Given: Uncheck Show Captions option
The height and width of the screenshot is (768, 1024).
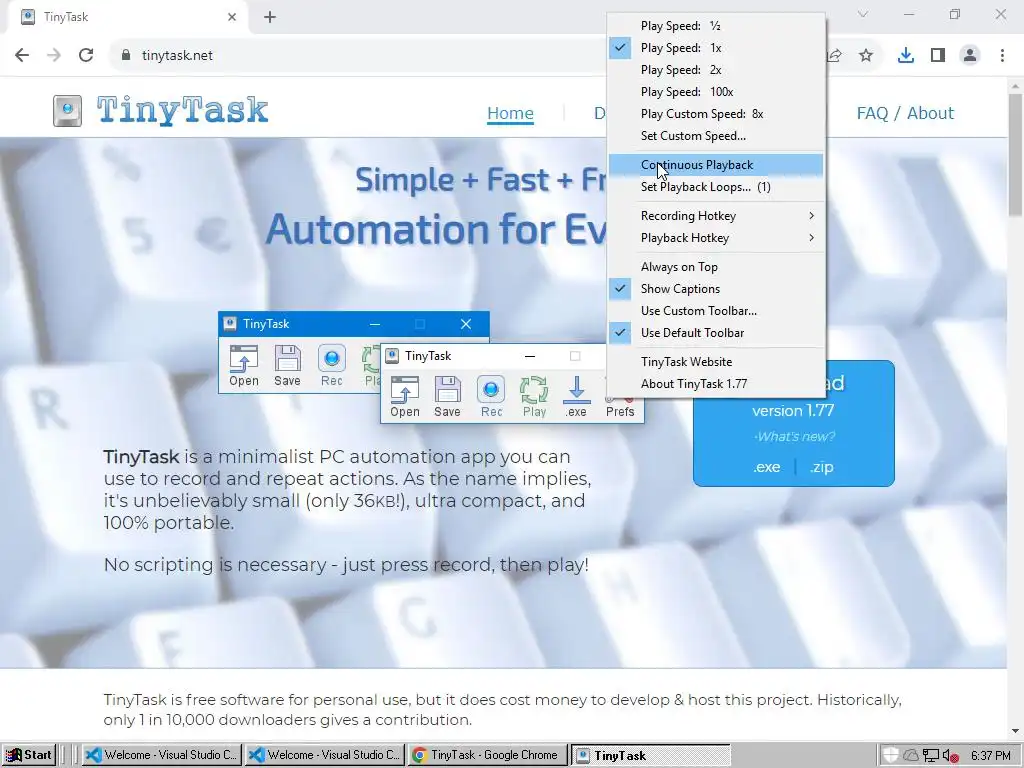Looking at the screenshot, I should click(x=716, y=289).
